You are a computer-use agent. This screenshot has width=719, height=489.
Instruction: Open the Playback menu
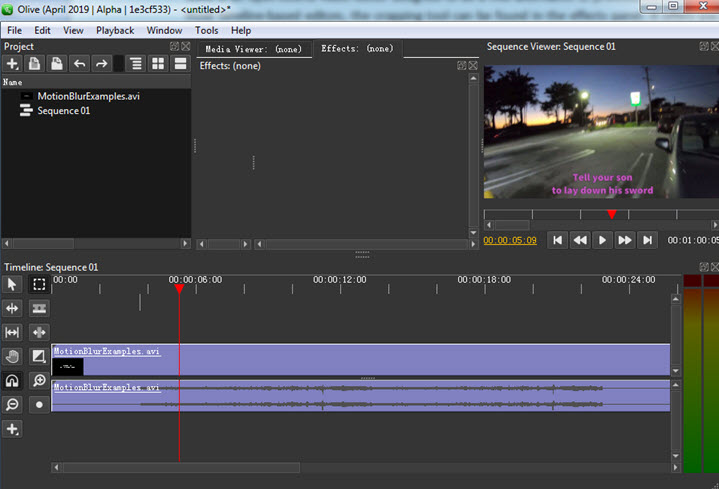115,30
